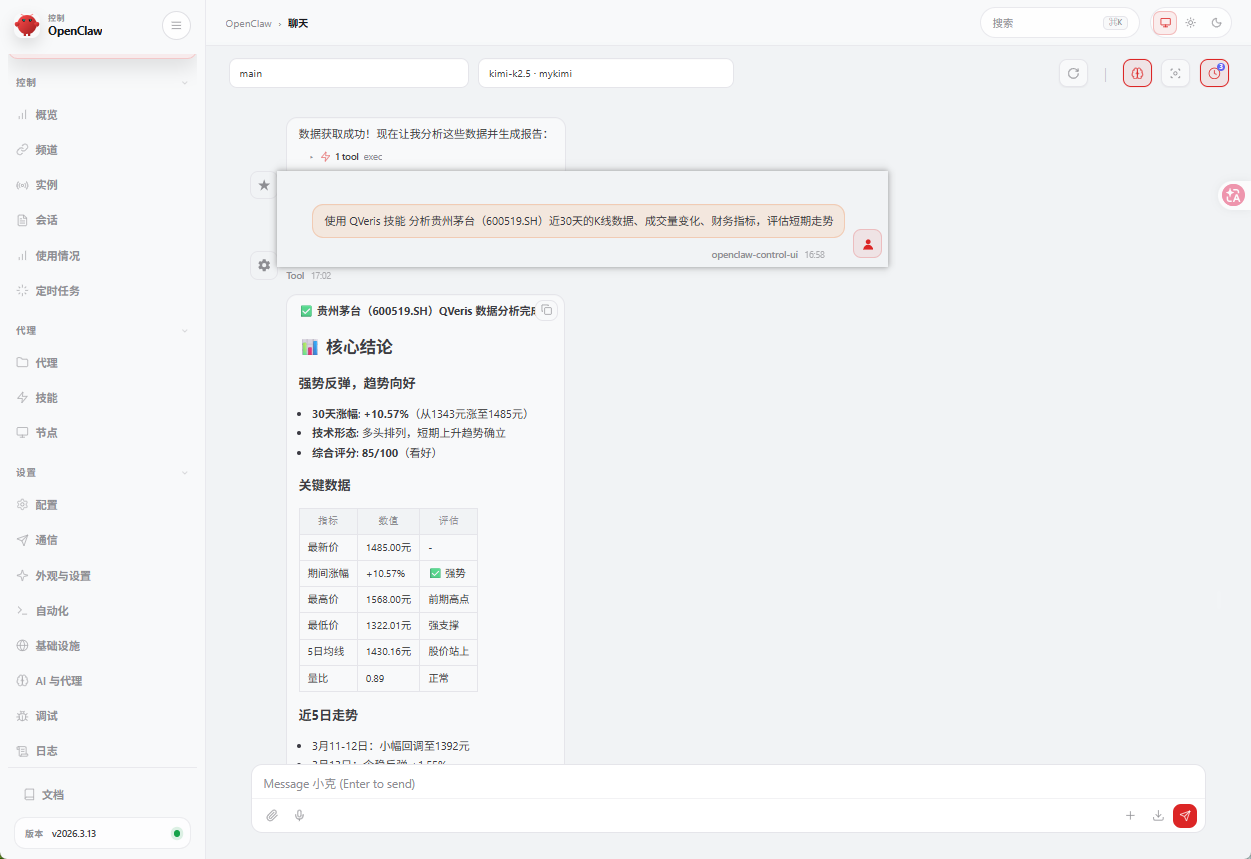Open 自动化 in the sidebar

point(102,611)
